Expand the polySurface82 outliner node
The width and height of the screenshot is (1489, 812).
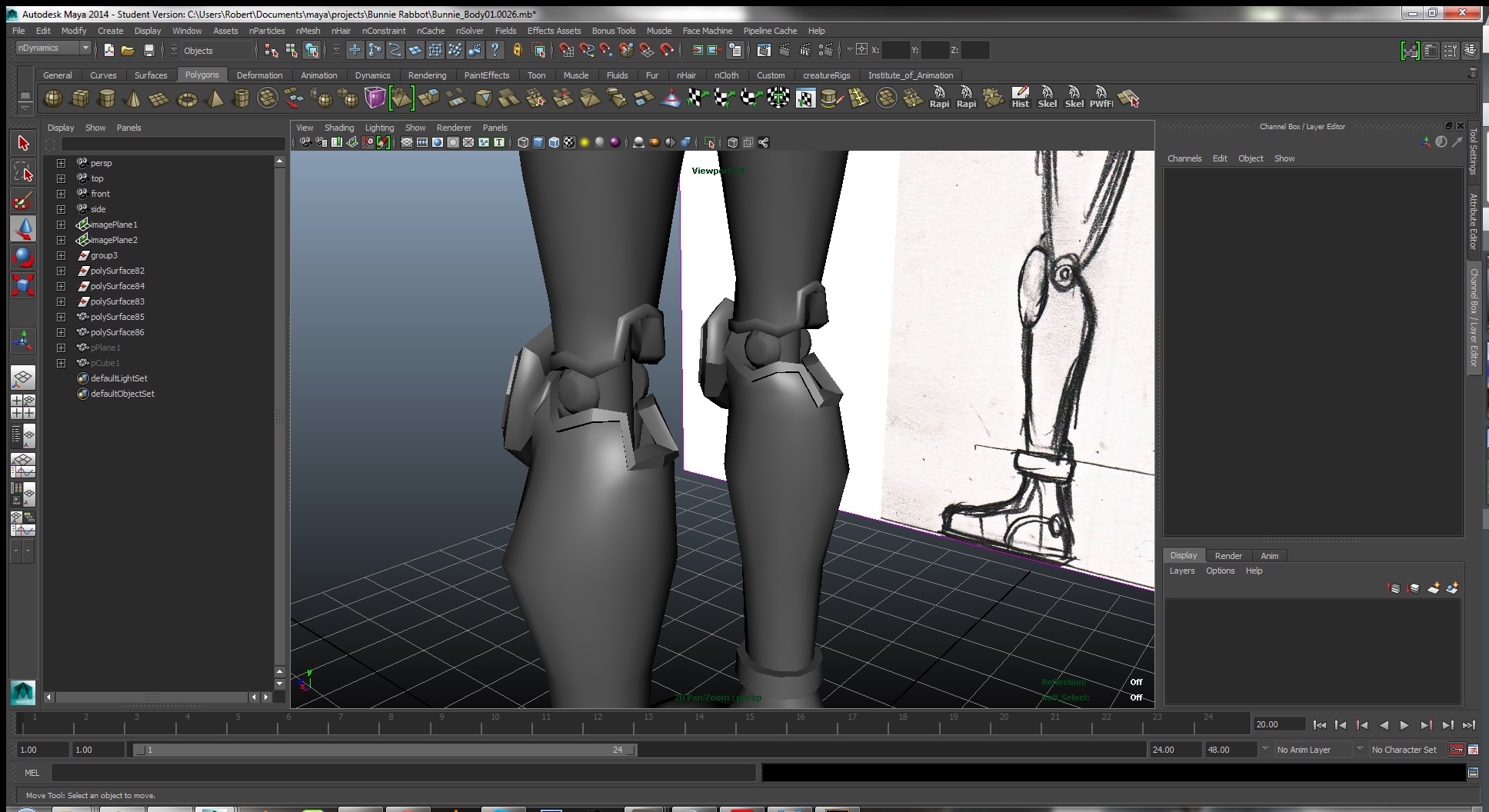click(61, 271)
